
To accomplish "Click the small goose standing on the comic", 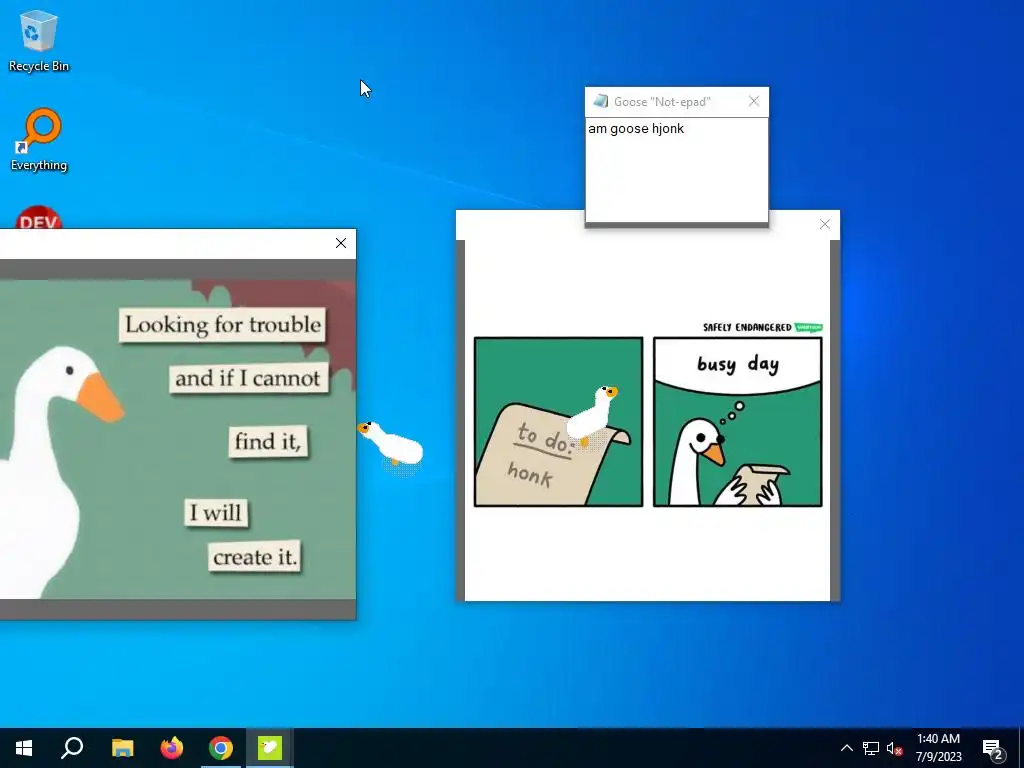I will point(593,415).
